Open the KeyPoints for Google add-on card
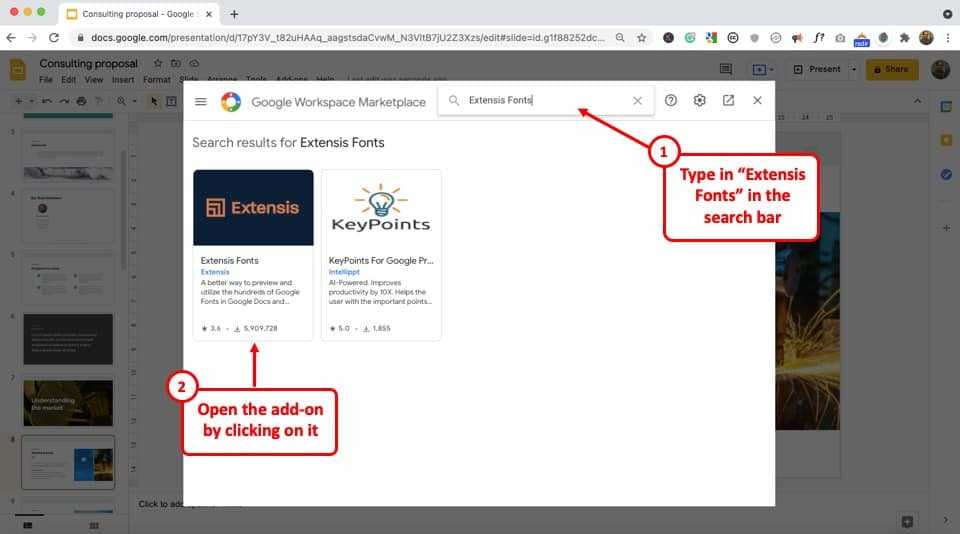The width and height of the screenshot is (960, 534). pyautogui.click(x=381, y=254)
